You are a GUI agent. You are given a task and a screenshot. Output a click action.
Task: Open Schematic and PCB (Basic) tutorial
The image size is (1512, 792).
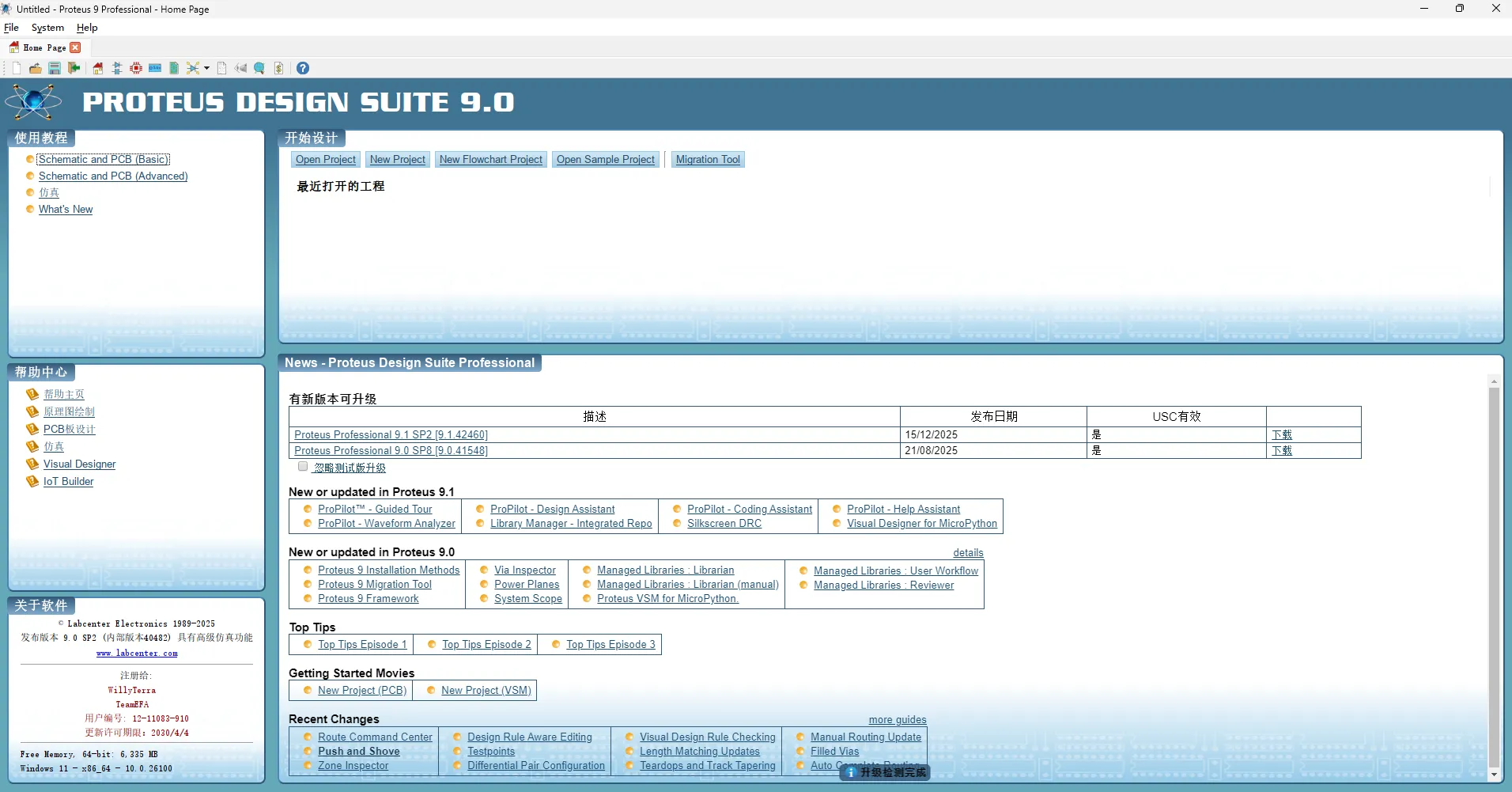(104, 159)
